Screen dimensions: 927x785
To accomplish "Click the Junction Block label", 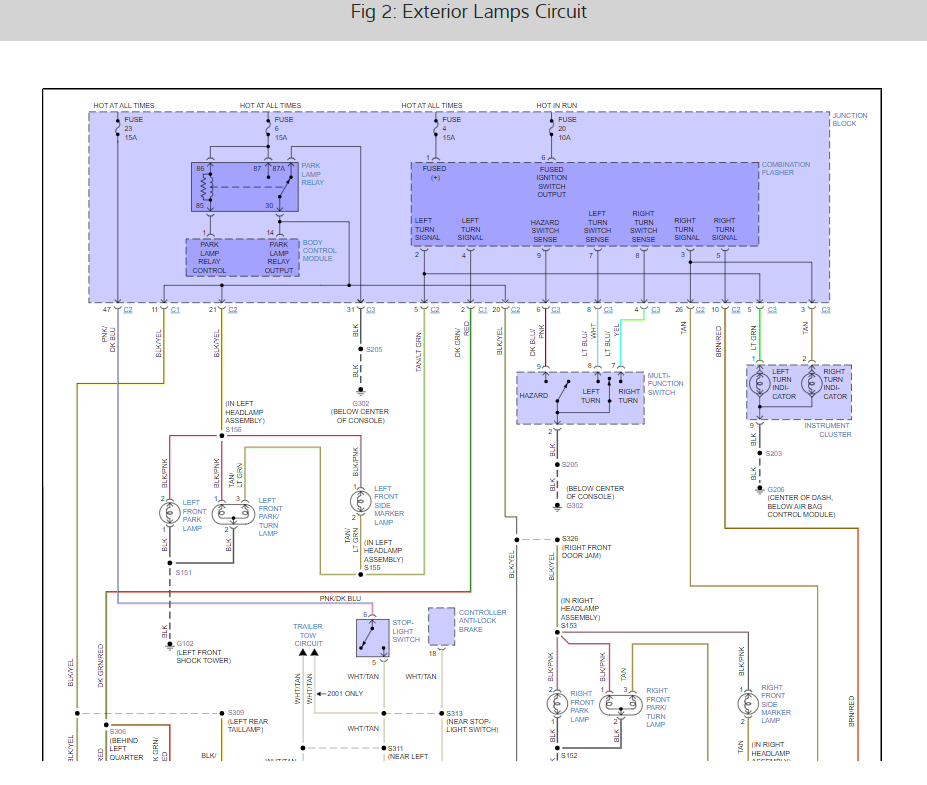I will pyautogui.click(x=850, y=119).
